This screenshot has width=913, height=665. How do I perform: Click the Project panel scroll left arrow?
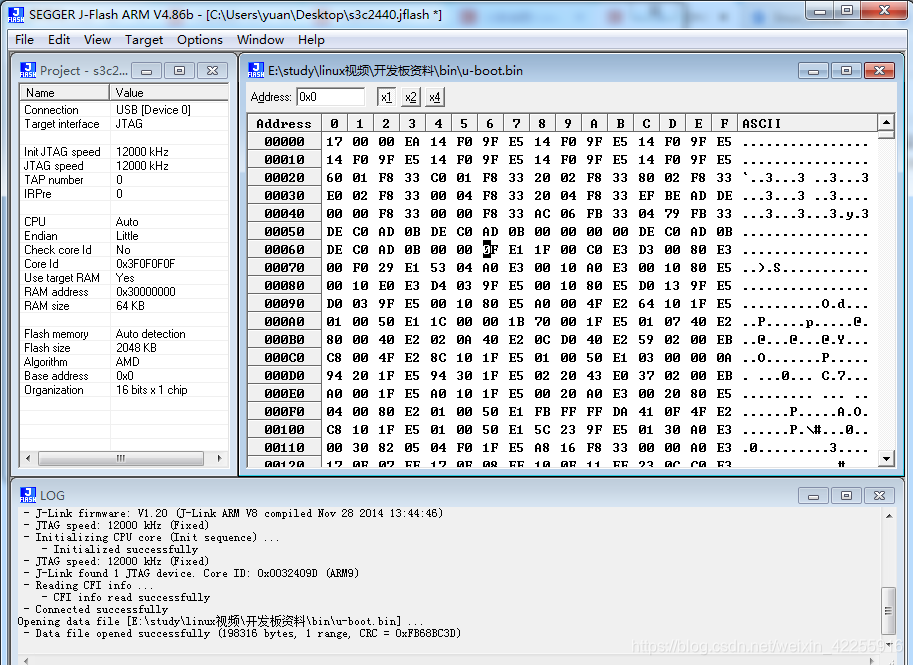pos(27,458)
